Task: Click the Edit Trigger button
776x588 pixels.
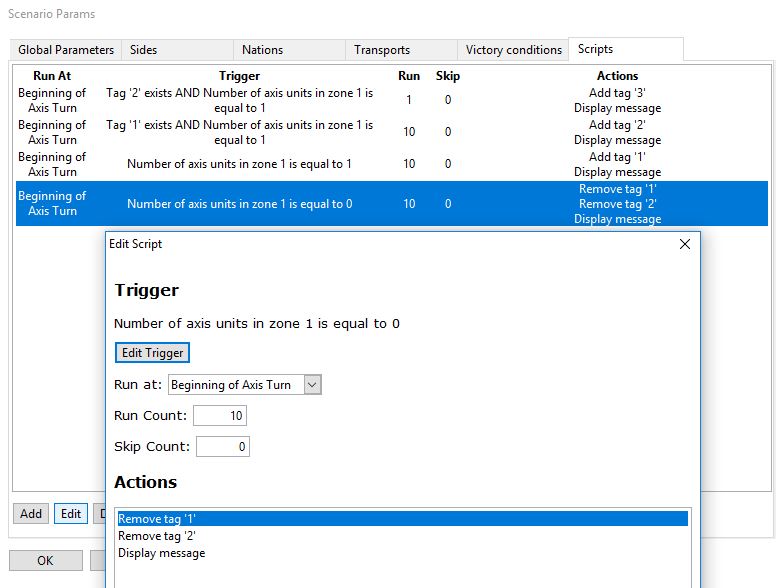Action: (x=152, y=353)
